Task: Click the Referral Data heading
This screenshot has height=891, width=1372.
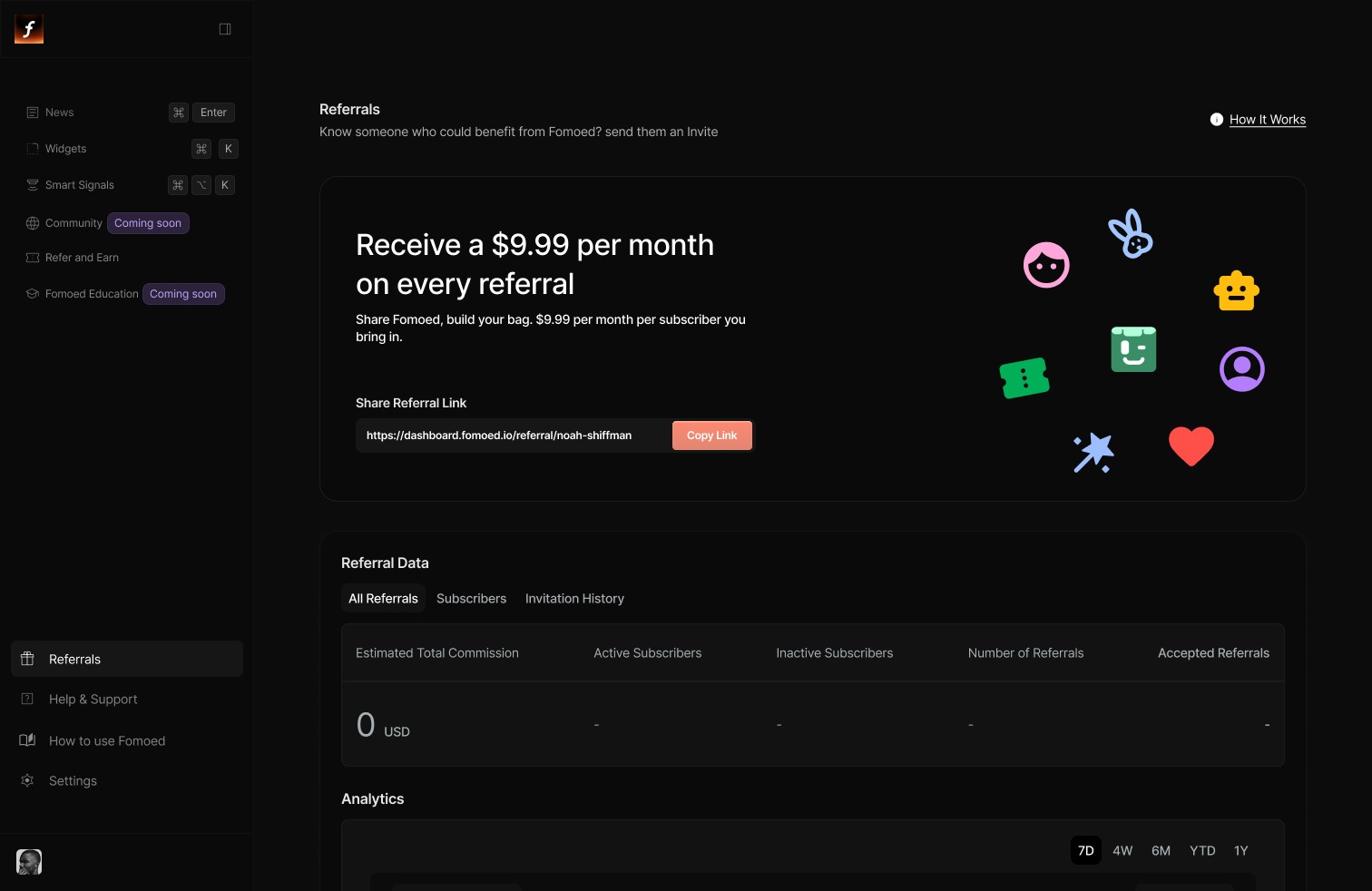Action: pyautogui.click(x=385, y=563)
